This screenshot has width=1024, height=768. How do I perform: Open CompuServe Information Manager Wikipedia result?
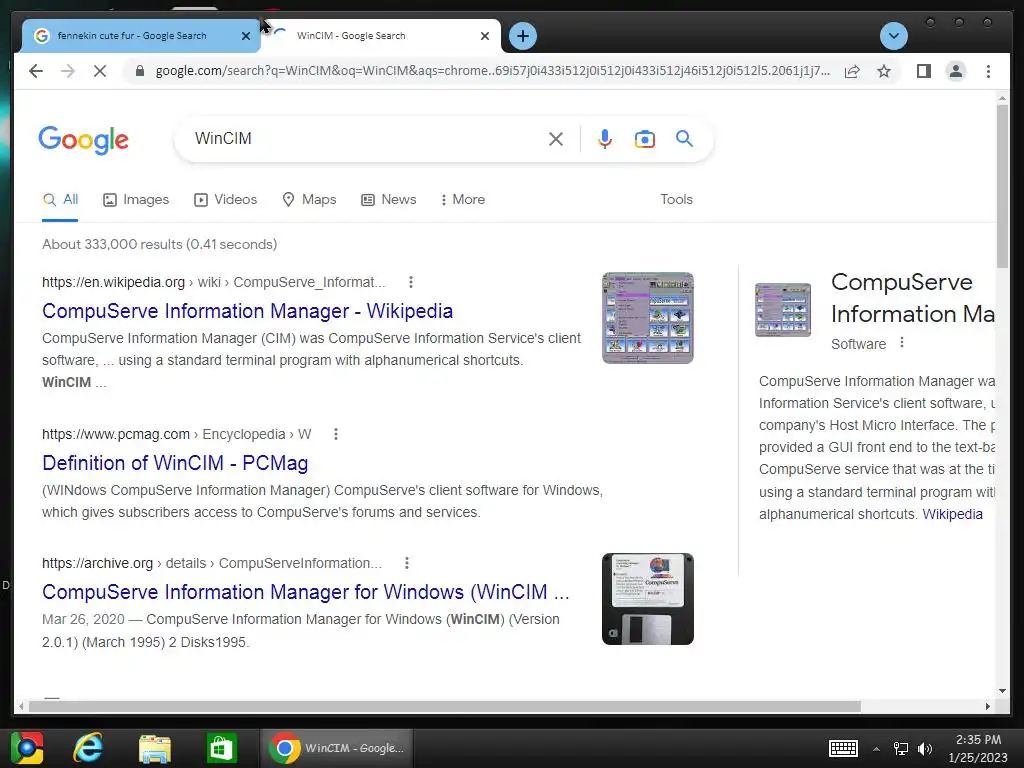click(248, 311)
